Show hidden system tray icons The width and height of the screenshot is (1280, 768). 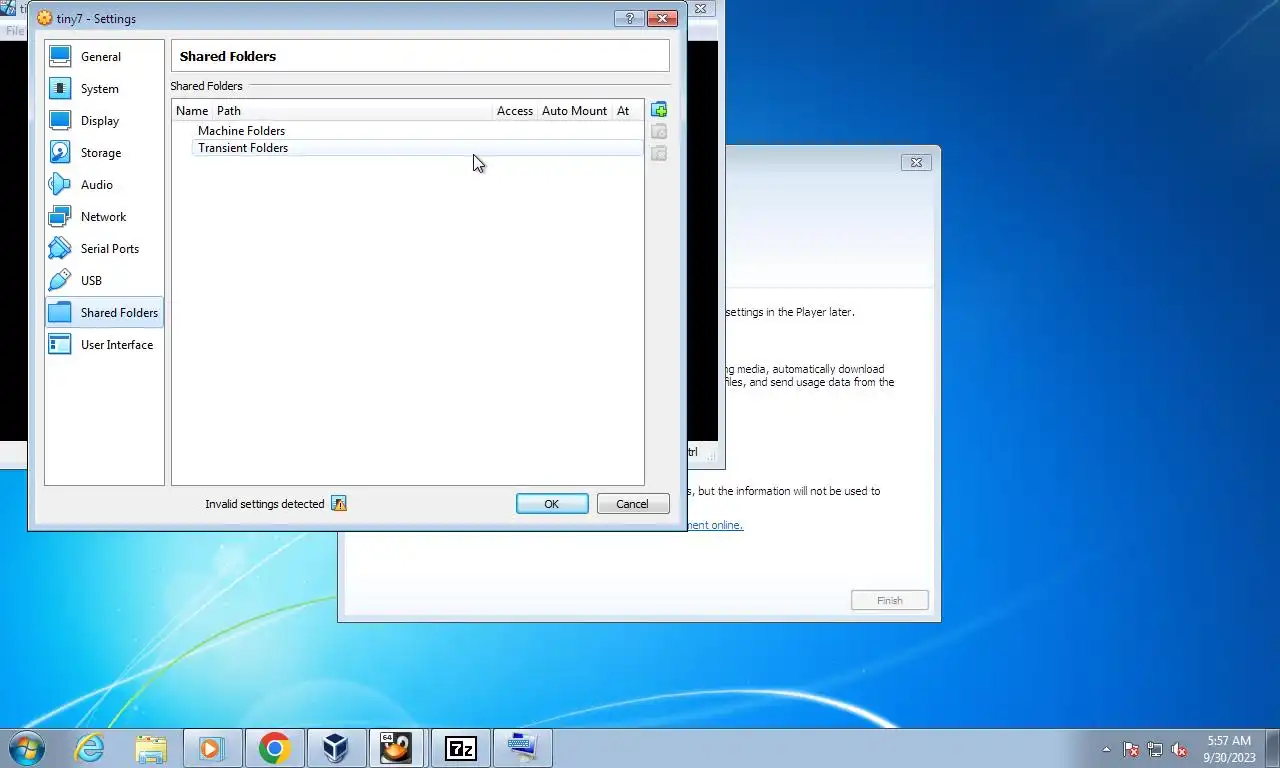1106,749
